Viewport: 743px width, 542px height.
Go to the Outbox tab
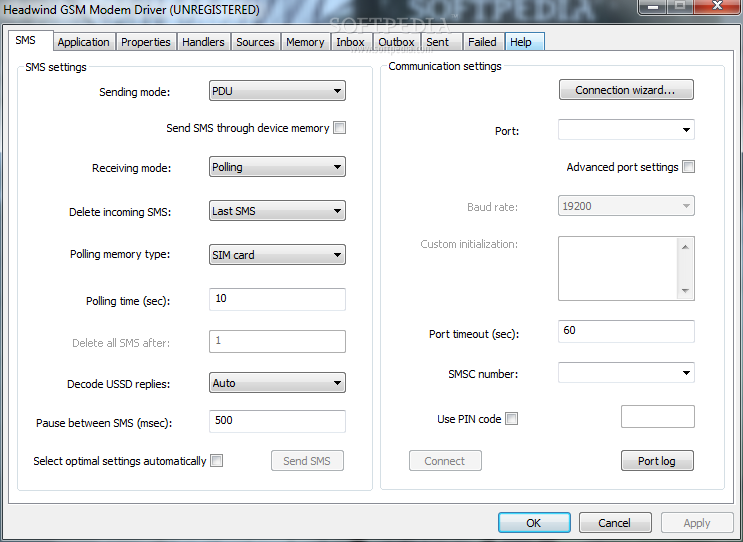(396, 42)
